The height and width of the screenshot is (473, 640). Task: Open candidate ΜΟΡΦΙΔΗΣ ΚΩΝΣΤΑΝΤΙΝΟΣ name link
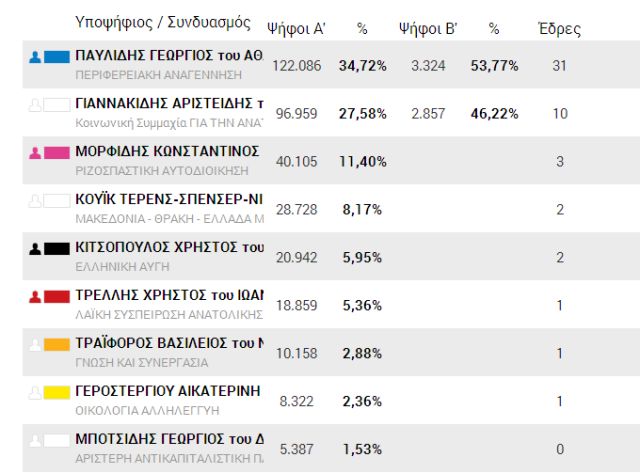pos(167,152)
